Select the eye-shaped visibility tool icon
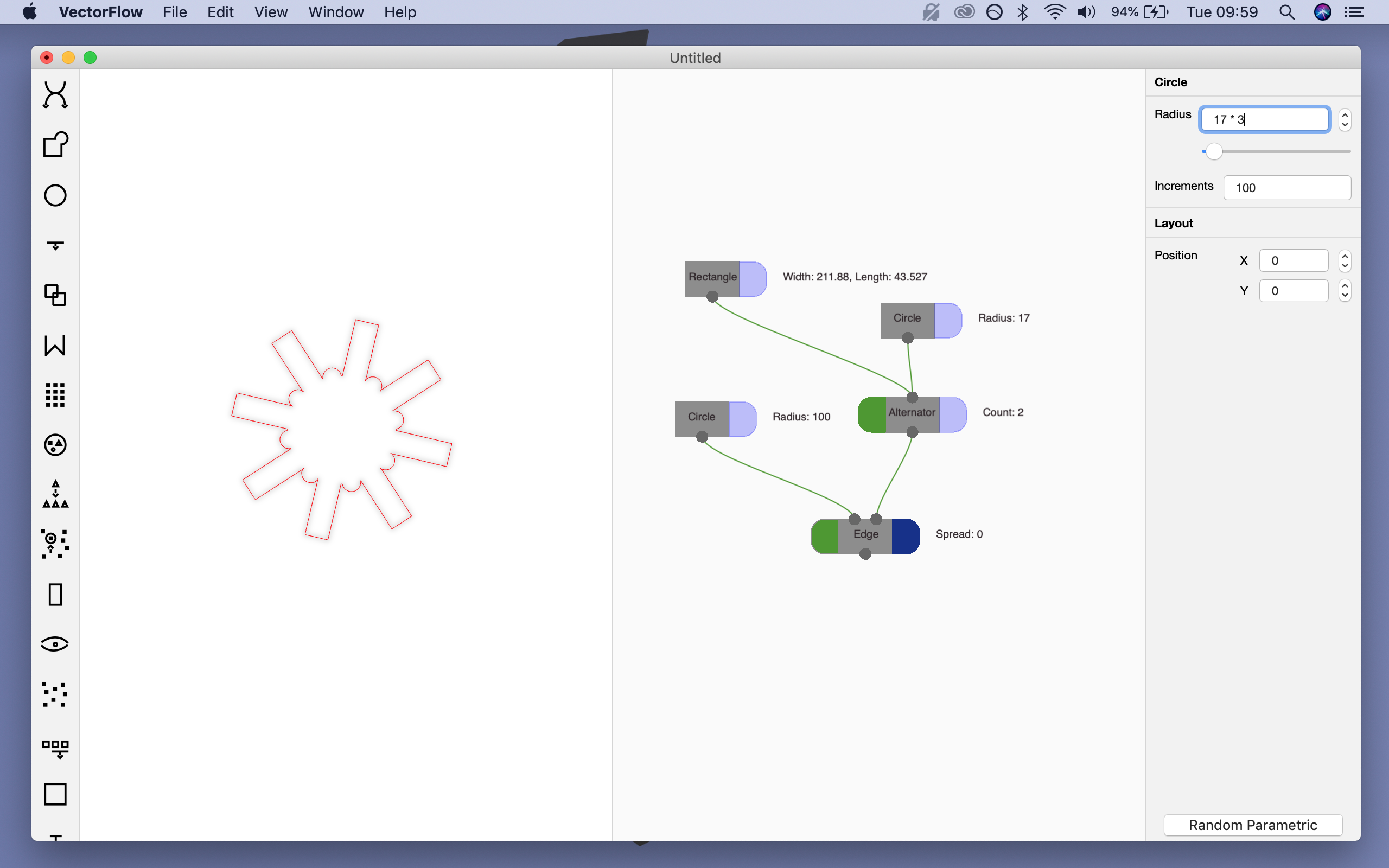Image resolution: width=1389 pixels, height=868 pixels. coord(55,644)
